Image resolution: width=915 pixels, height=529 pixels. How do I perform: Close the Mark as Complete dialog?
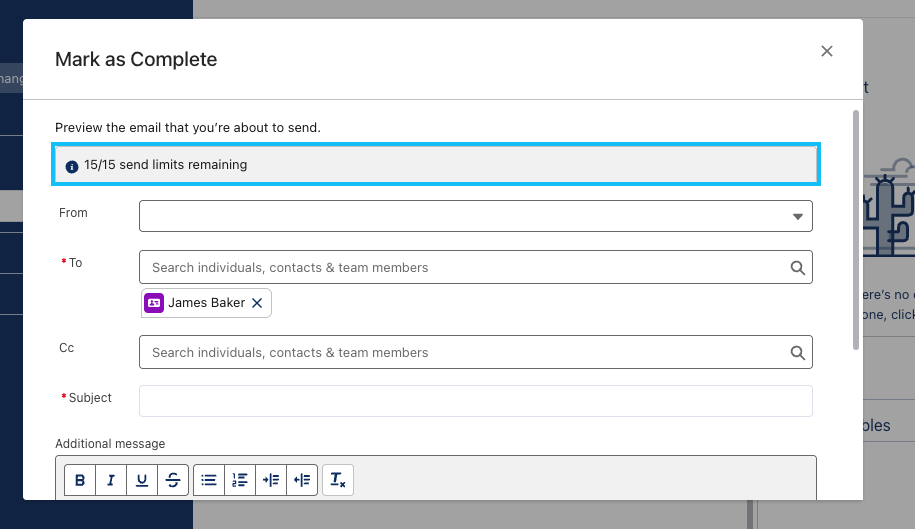point(826,52)
